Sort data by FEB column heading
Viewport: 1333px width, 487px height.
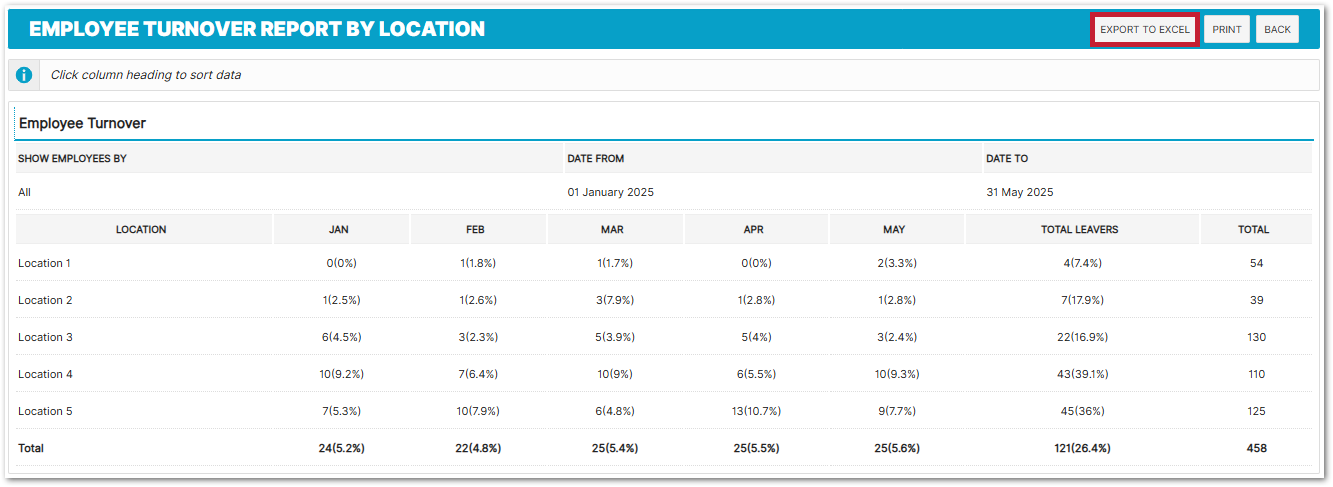(476, 230)
